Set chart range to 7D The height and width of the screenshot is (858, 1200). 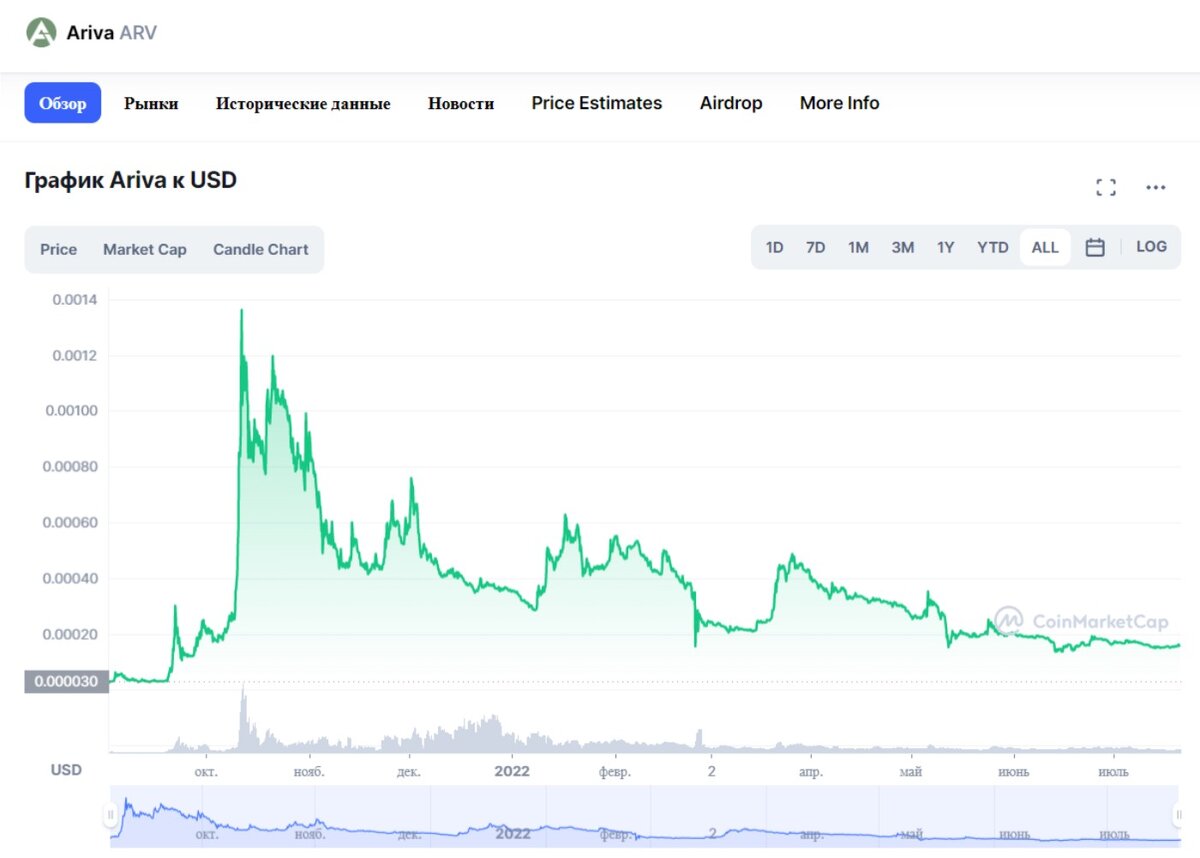816,247
